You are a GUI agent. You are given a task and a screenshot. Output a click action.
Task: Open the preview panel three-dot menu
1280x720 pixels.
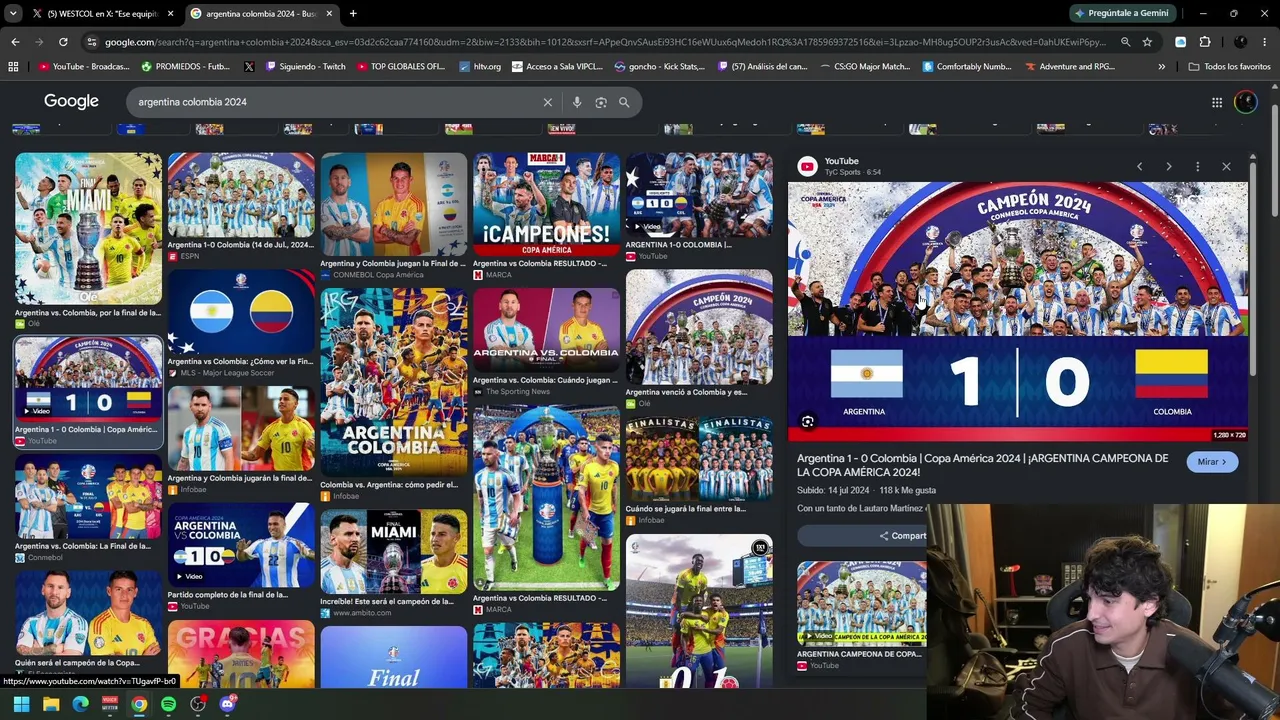point(1197,167)
